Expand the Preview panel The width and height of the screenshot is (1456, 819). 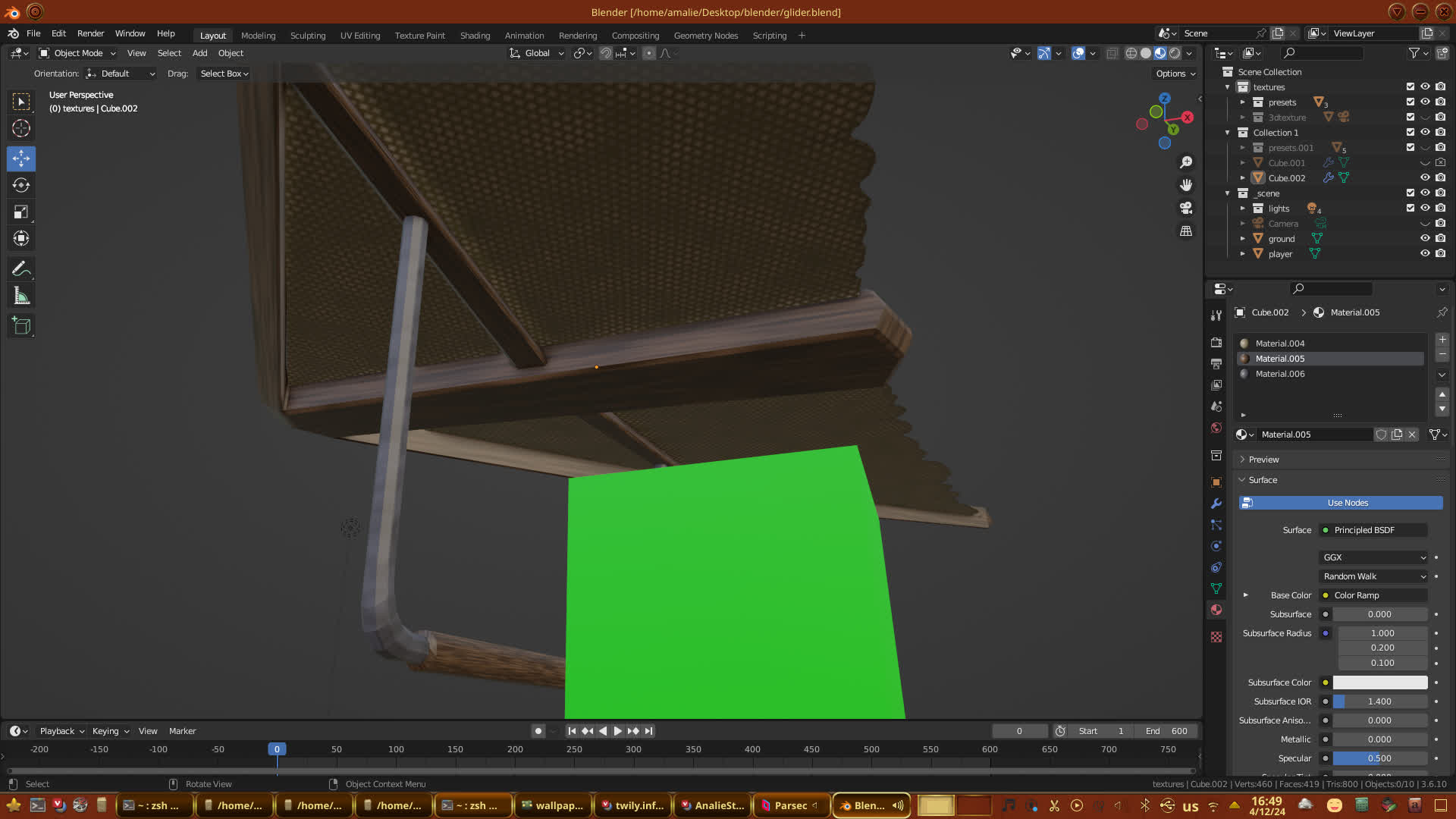coord(1263,460)
